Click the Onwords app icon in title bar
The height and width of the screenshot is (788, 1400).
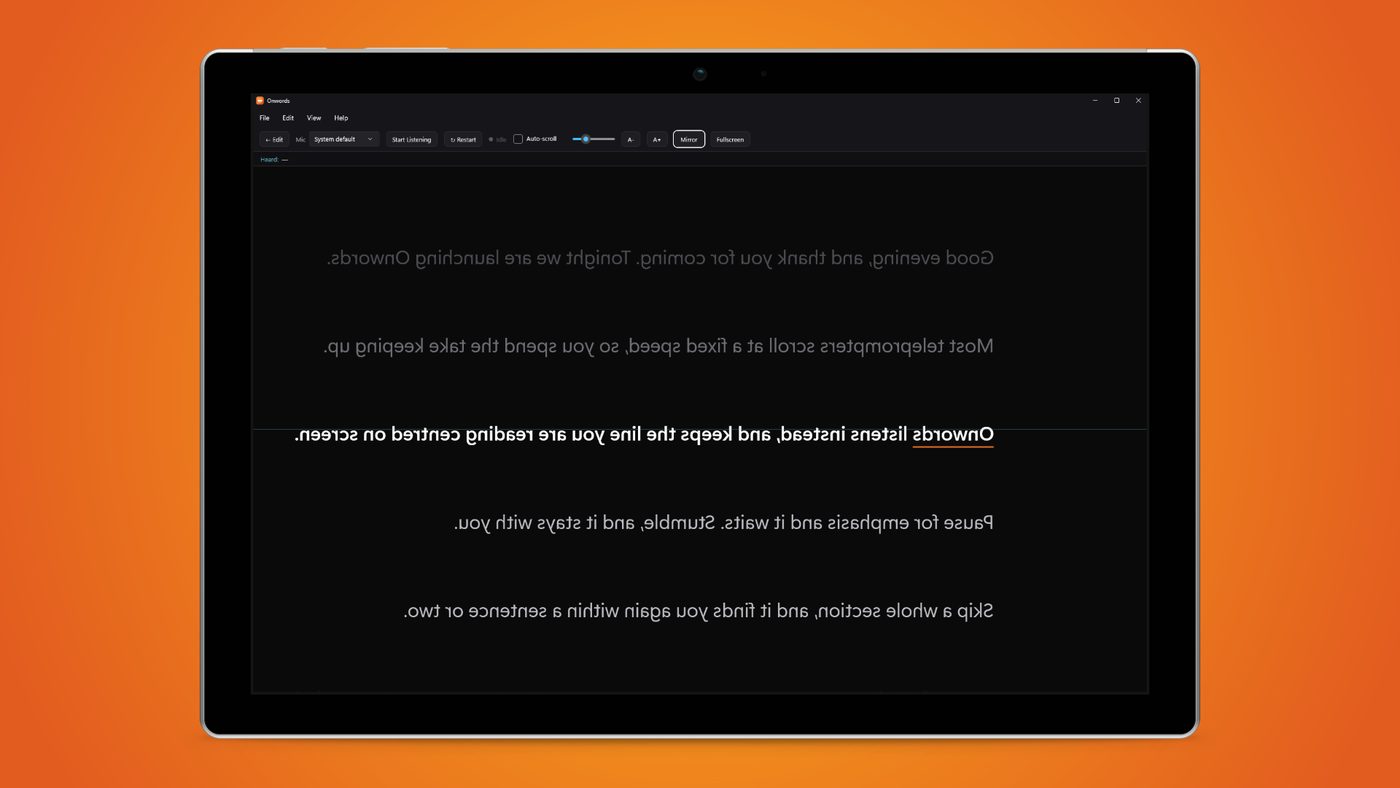pyautogui.click(x=260, y=100)
